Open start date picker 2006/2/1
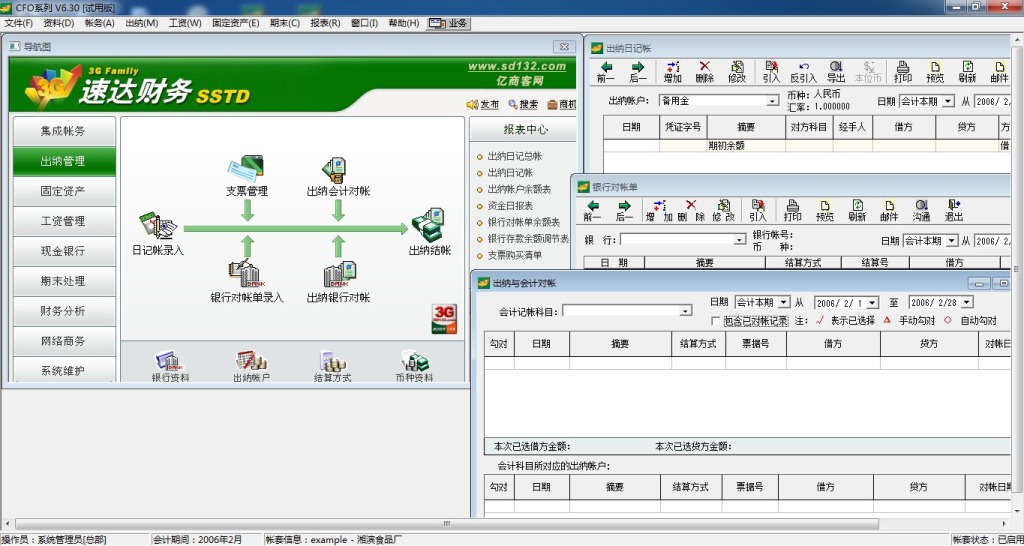This screenshot has height=546, width=1024. pos(872,302)
